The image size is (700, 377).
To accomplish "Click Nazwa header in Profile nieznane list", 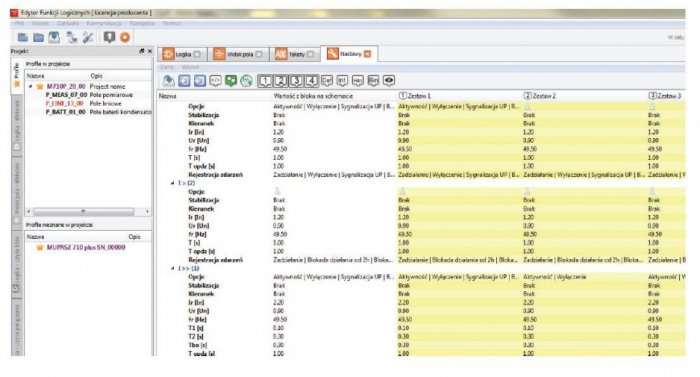I will pyautogui.click(x=35, y=237).
